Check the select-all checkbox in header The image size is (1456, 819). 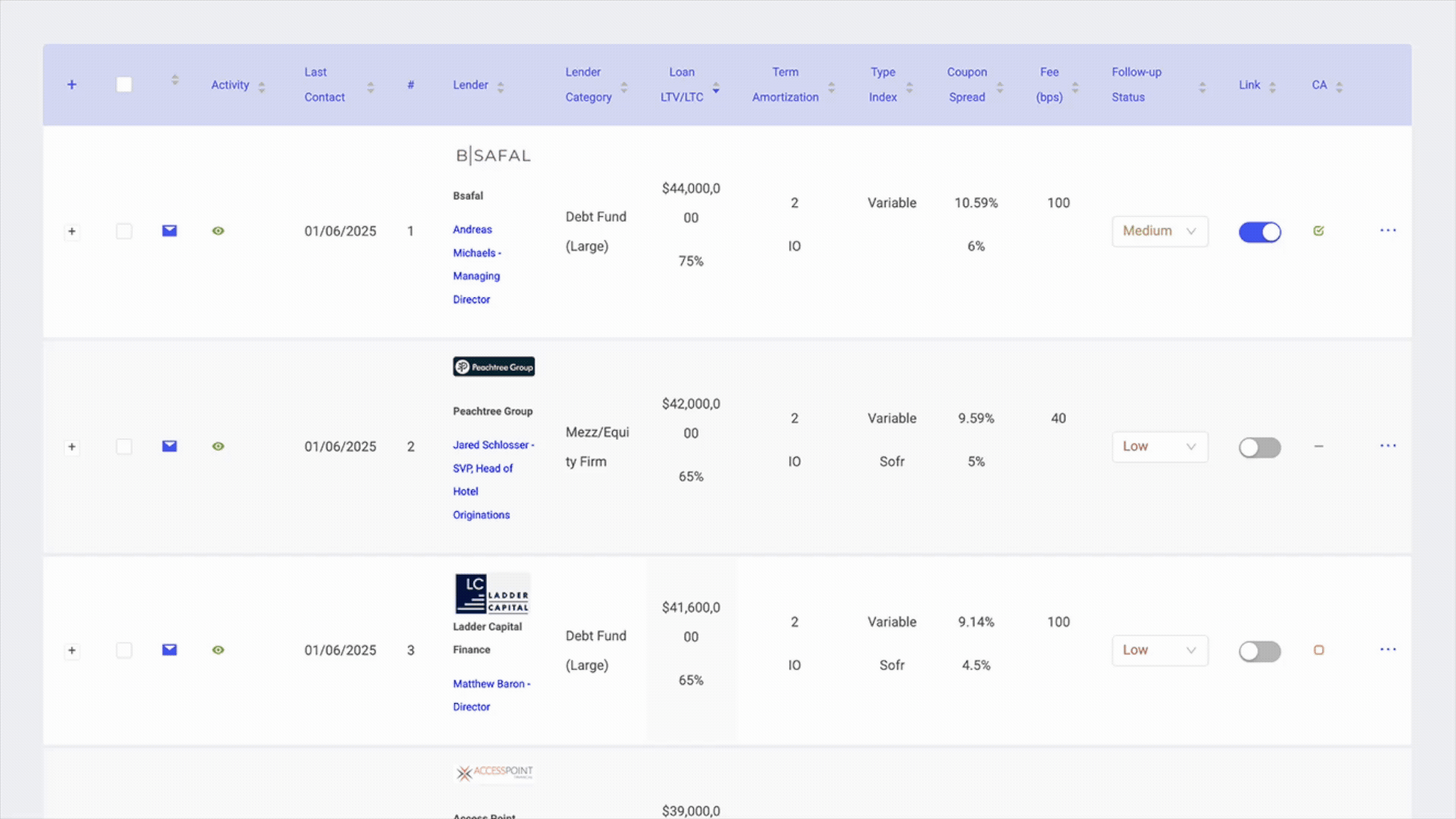124,85
